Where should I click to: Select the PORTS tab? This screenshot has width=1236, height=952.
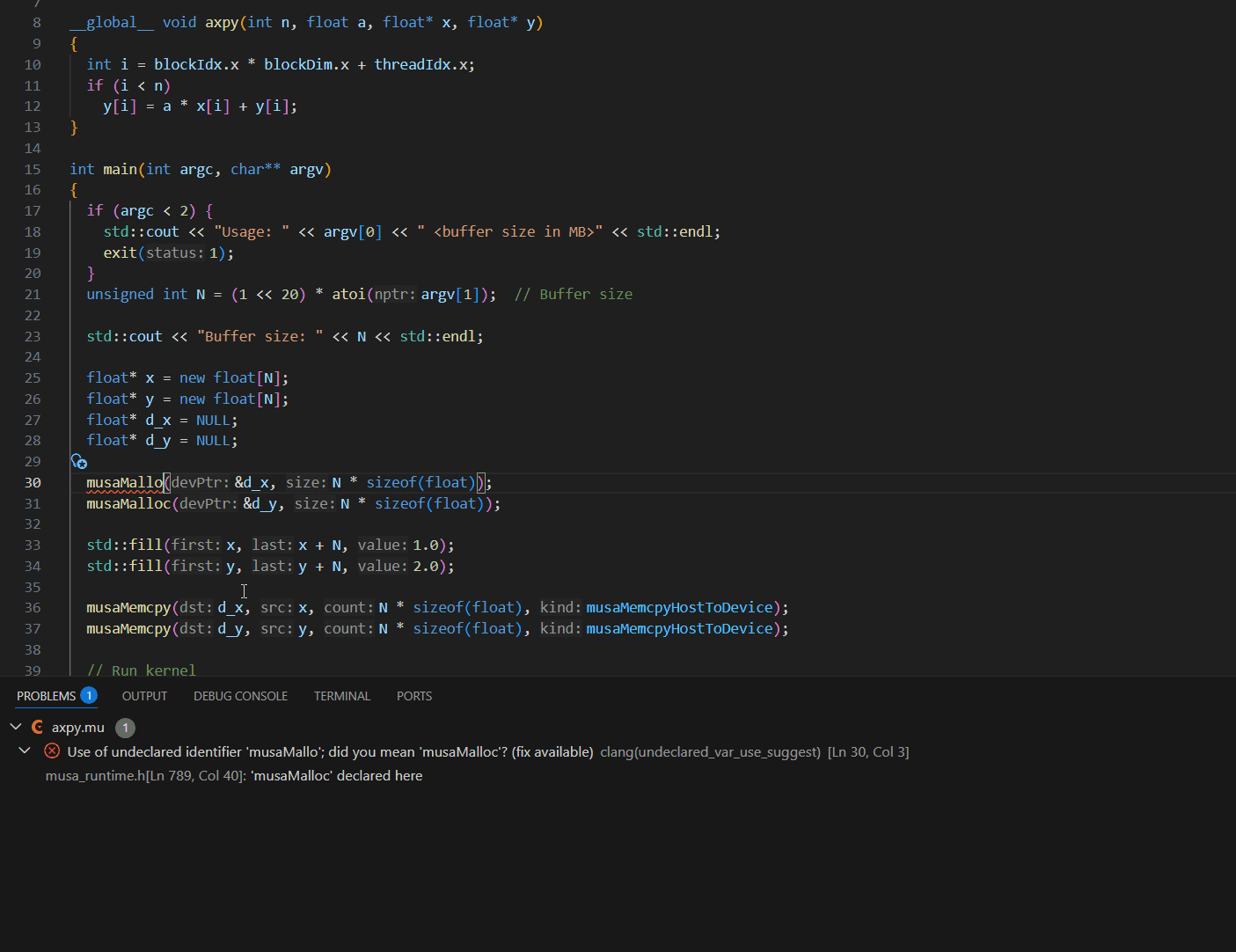tap(414, 696)
